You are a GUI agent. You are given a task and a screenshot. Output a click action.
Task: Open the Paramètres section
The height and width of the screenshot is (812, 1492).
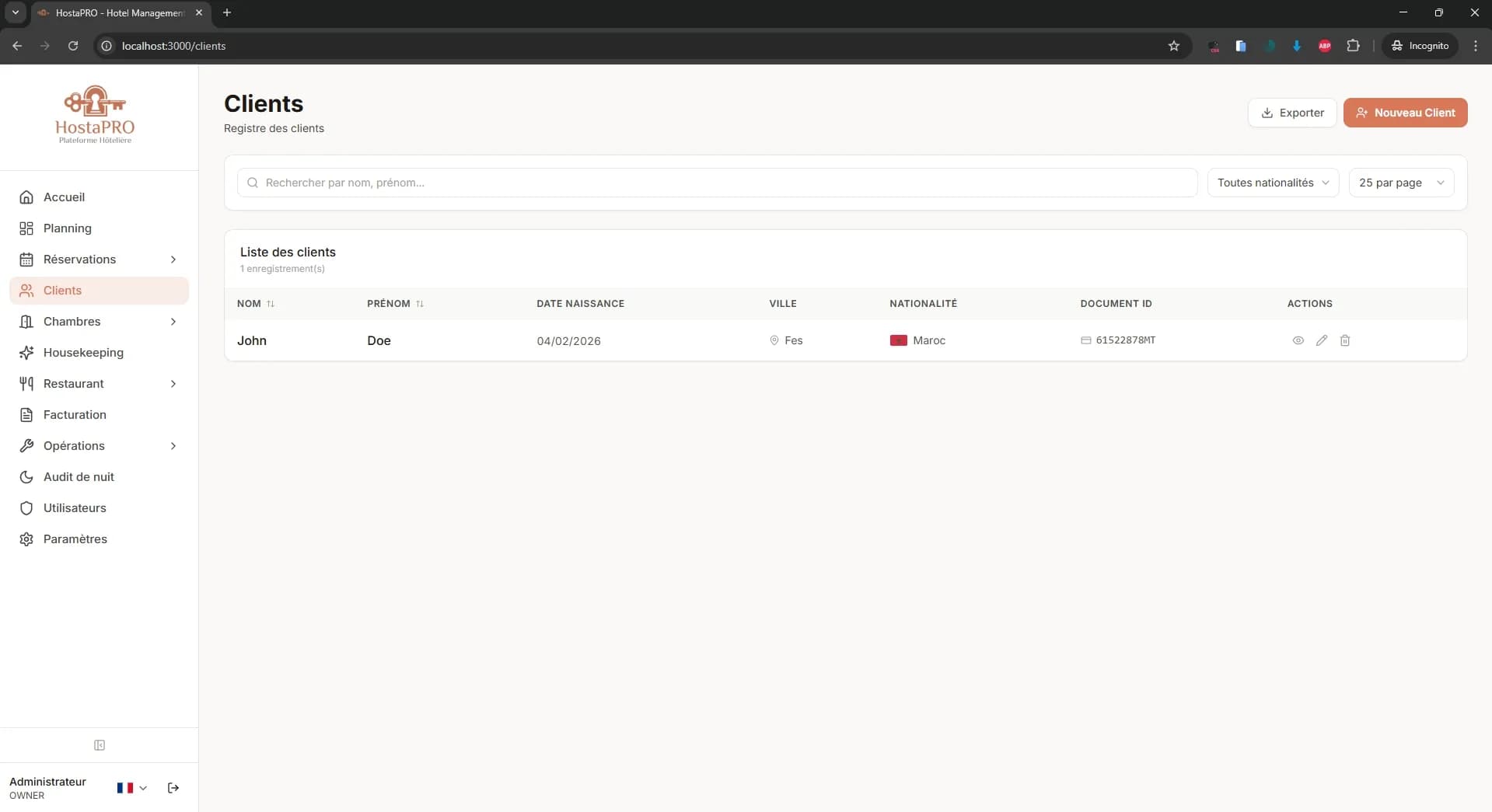(75, 538)
